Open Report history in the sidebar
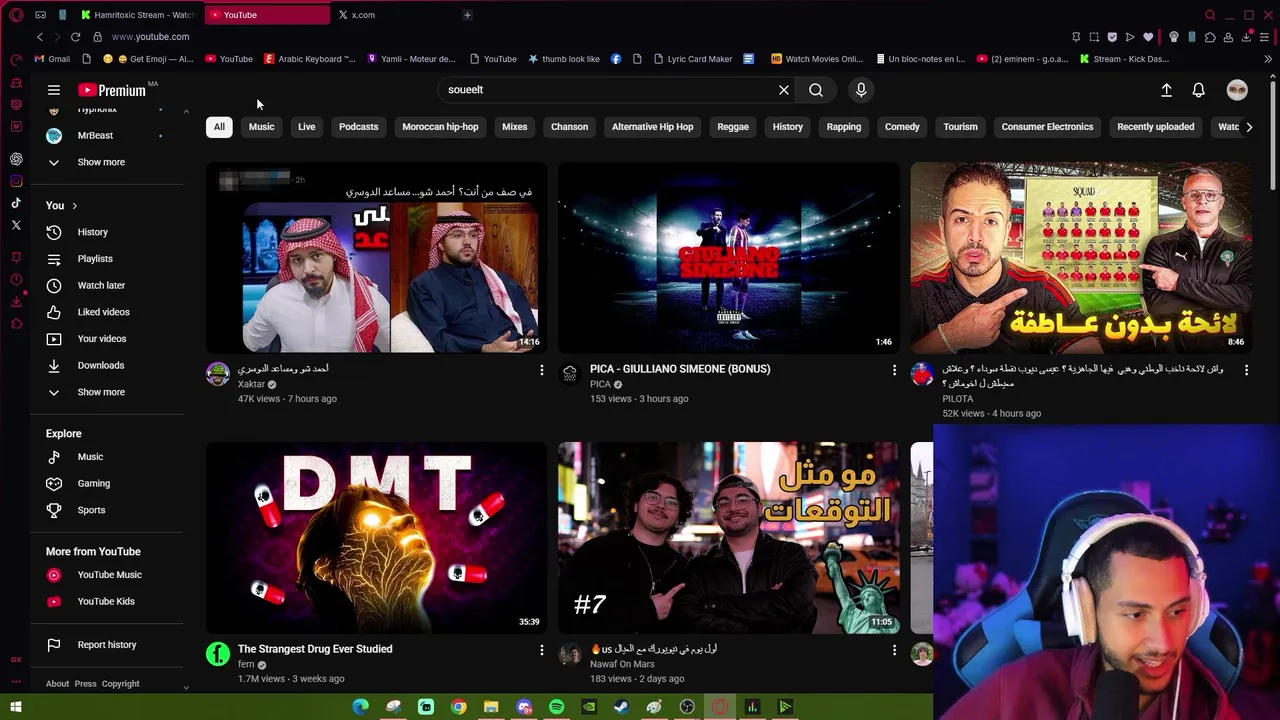Image resolution: width=1280 pixels, height=720 pixels. [x=107, y=645]
